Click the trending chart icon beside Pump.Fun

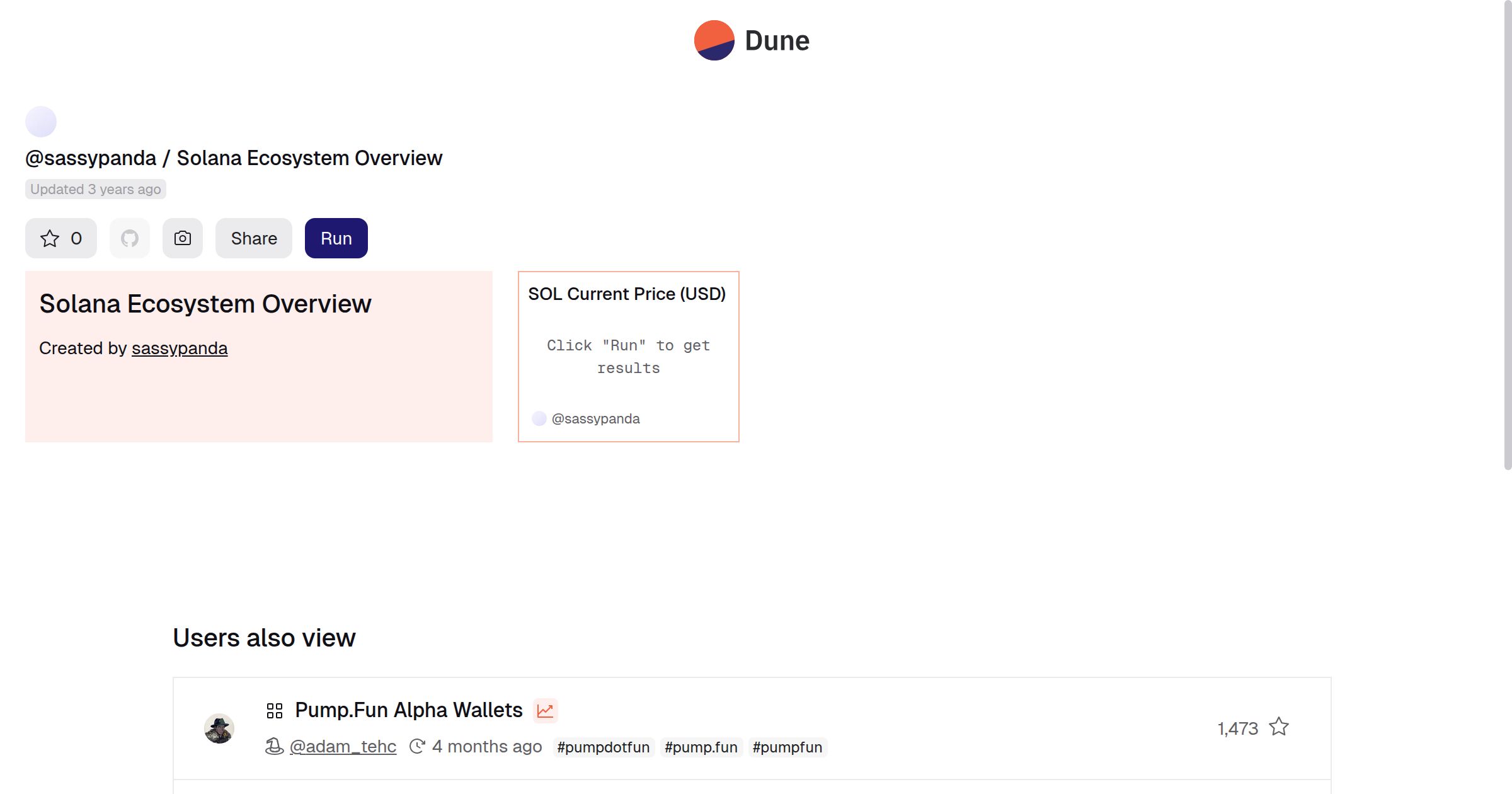coord(545,711)
